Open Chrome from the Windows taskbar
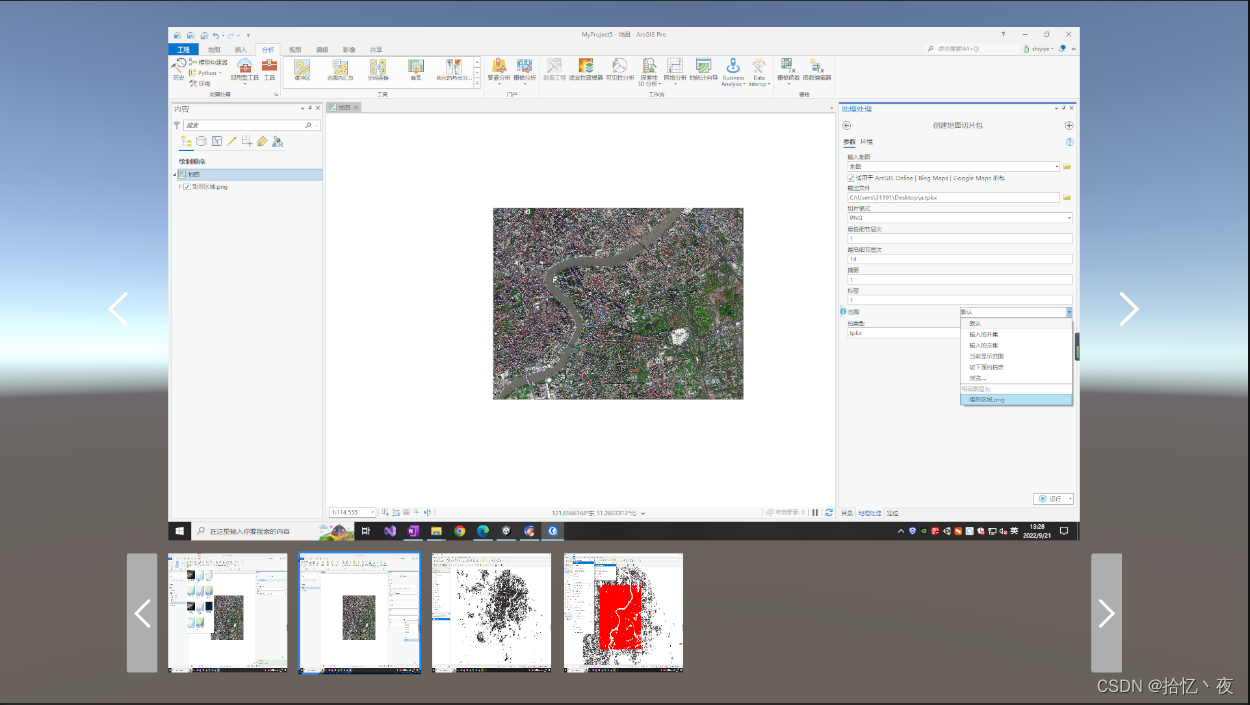The image size is (1250, 705). pyautogui.click(x=460, y=531)
